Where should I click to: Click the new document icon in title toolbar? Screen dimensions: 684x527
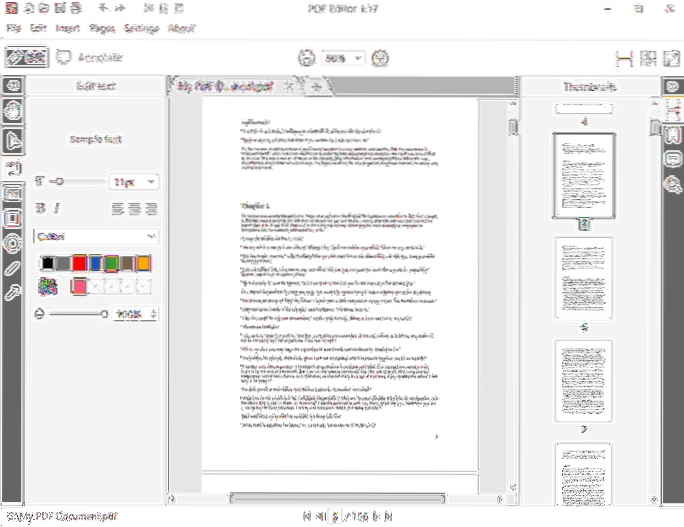tap(29, 8)
